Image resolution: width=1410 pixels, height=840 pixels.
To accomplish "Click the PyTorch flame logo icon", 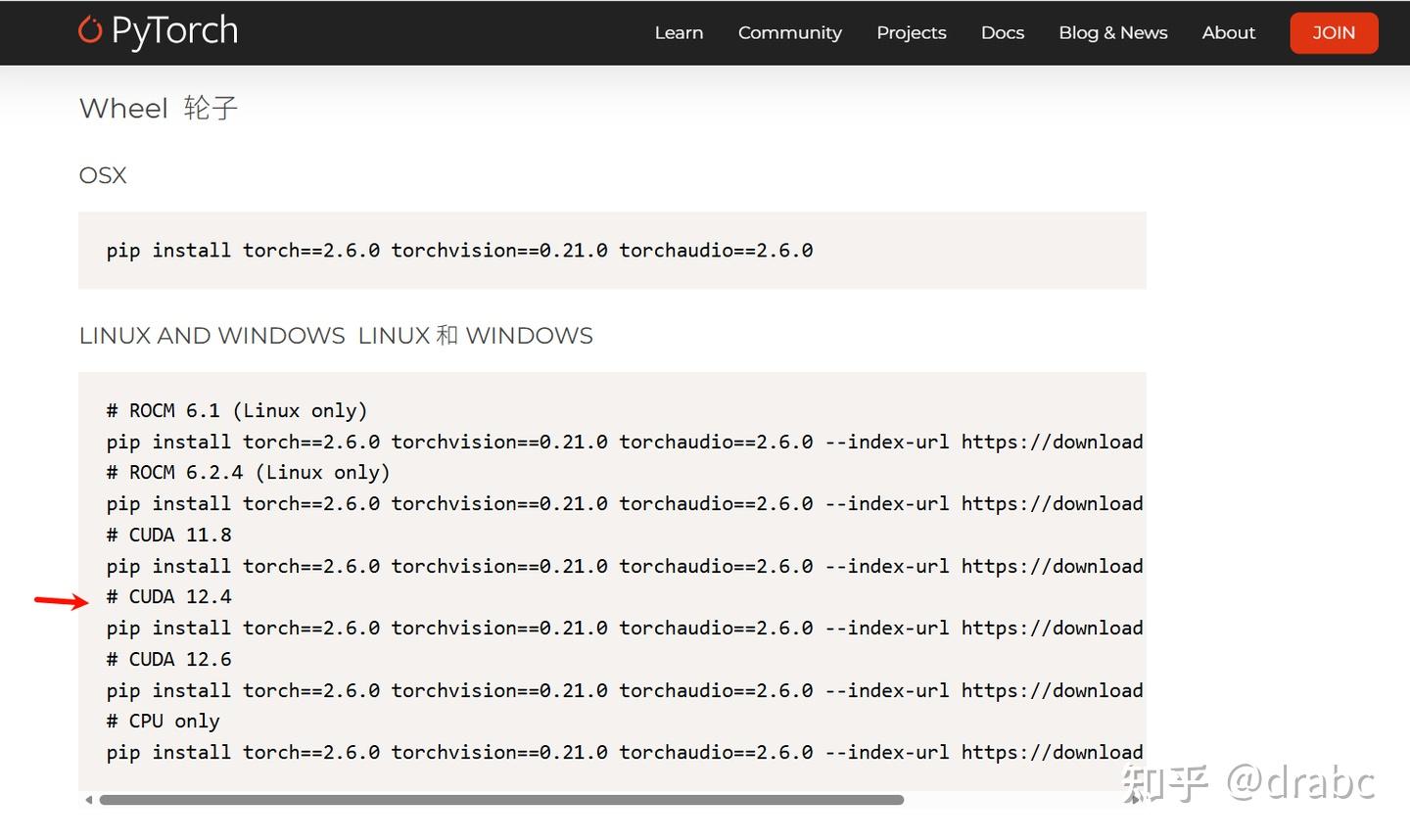I will [x=90, y=30].
